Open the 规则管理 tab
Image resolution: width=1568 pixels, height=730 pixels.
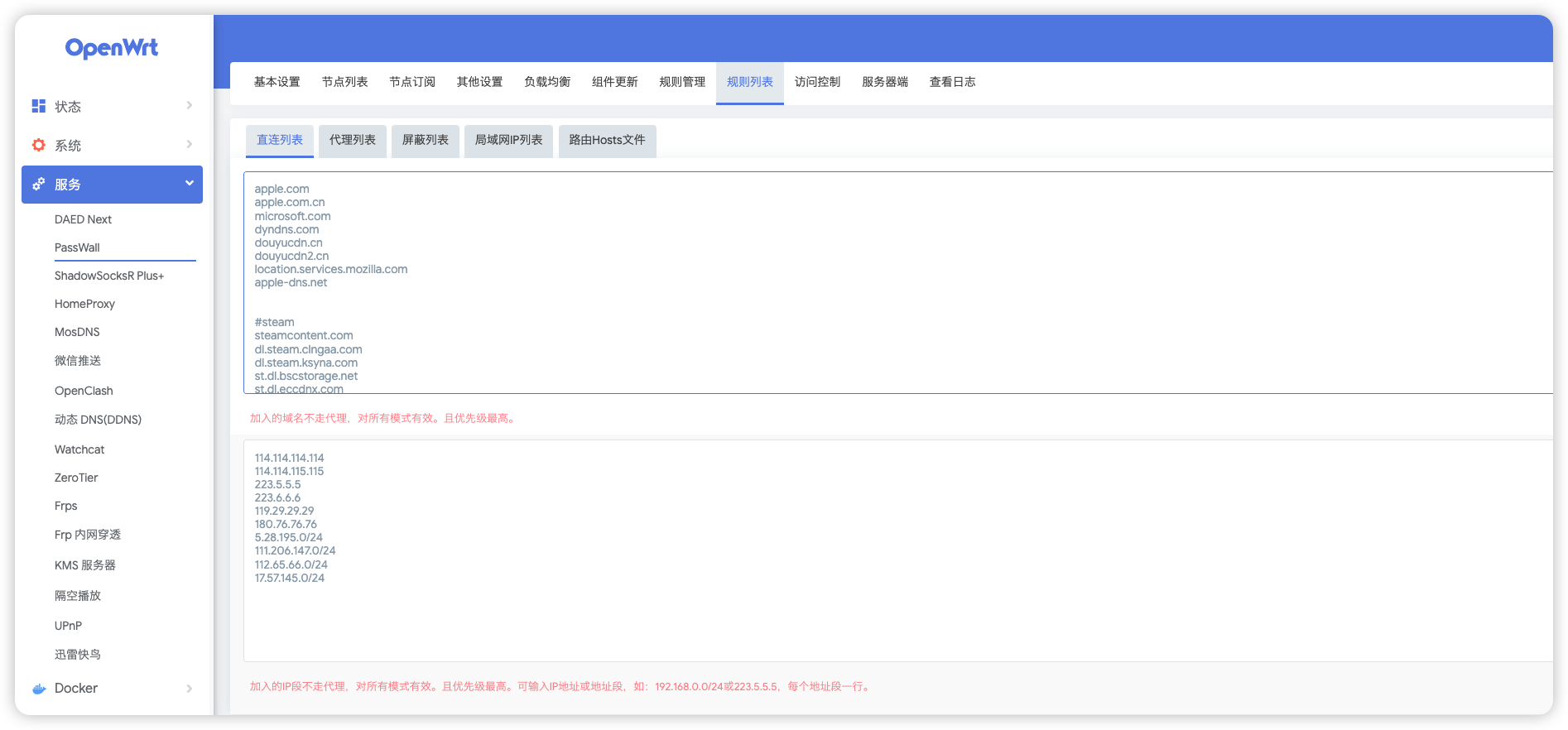[x=682, y=82]
